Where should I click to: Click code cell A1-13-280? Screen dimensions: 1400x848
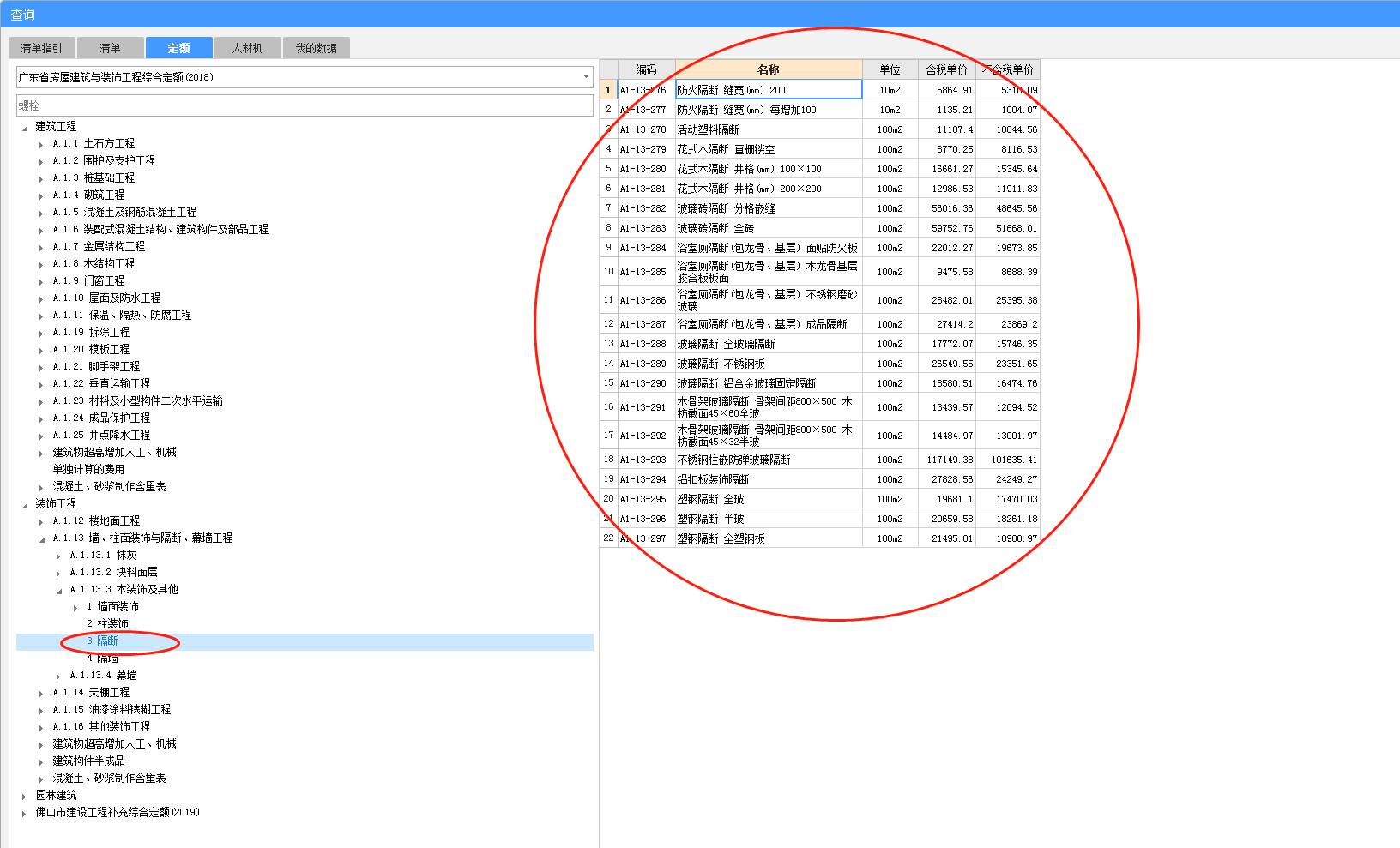pos(646,169)
